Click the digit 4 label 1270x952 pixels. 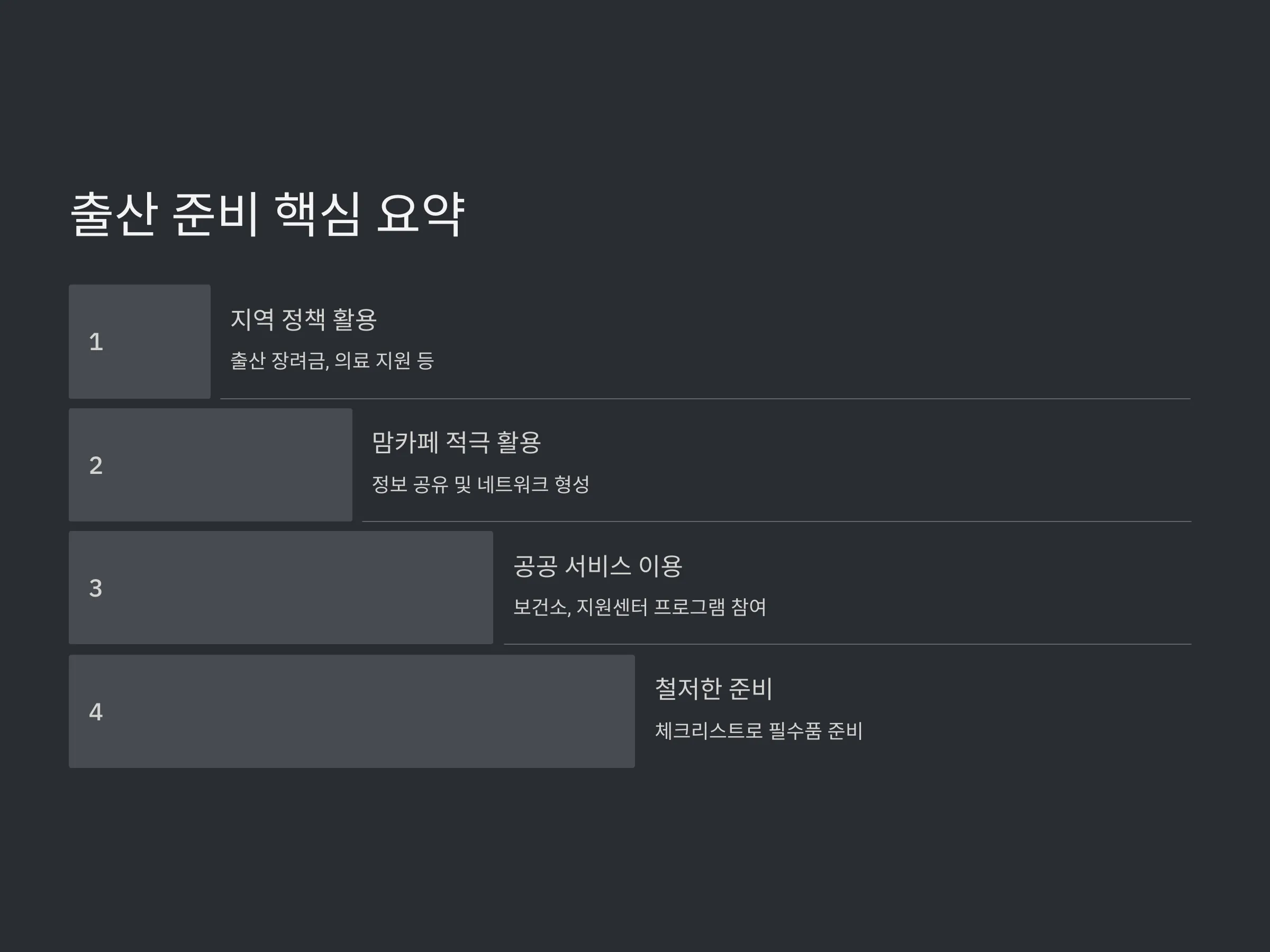pyautogui.click(x=96, y=712)
